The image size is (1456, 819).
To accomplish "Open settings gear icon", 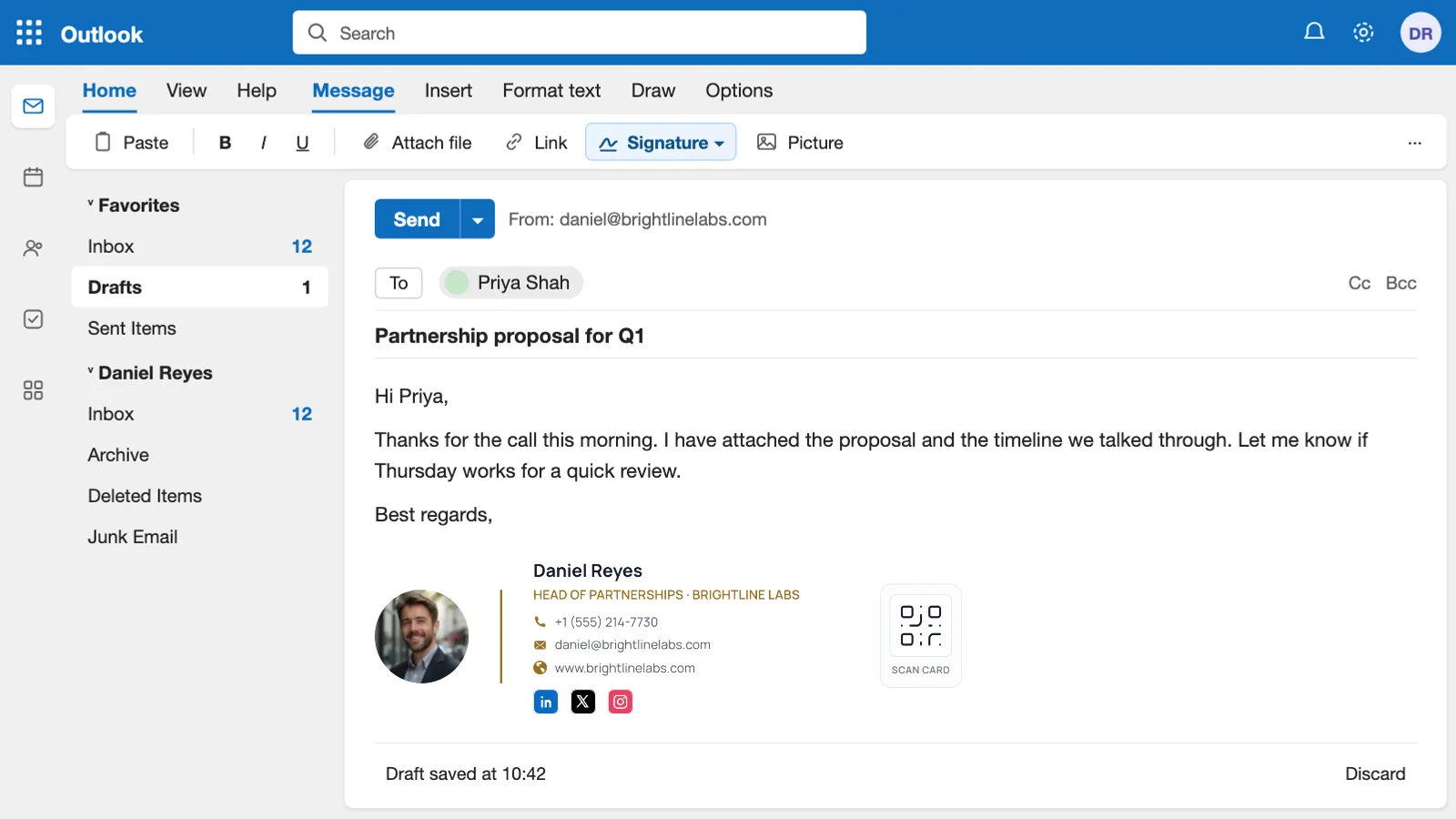I will pos(1363,33).
